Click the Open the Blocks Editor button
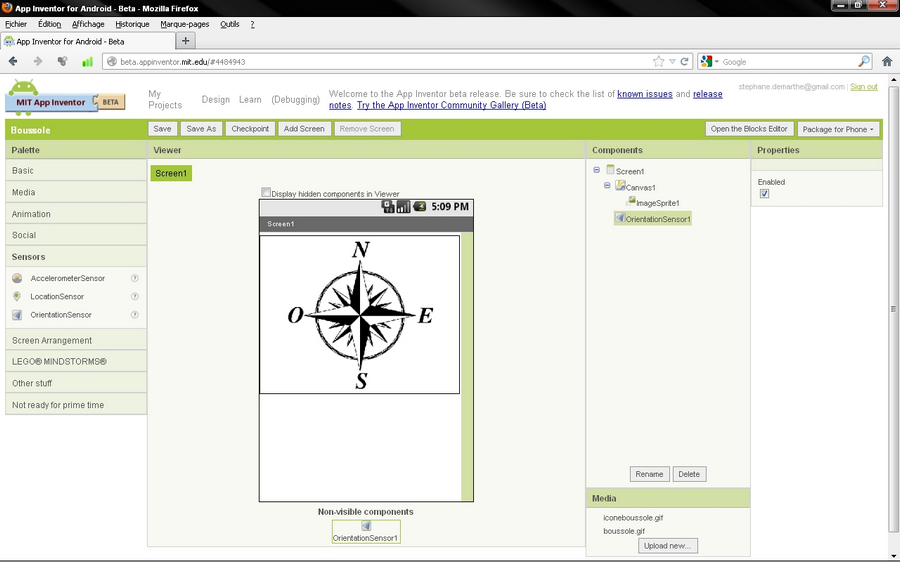This screenshot has height=562, width=900. coord(749,129)
